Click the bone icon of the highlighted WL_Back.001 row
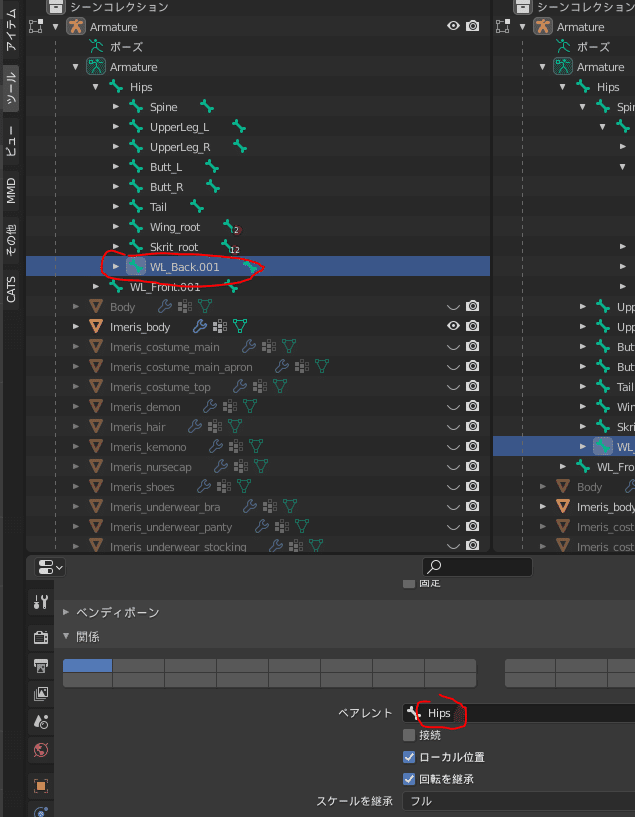This screenshot has height=817, width=635. [136, 267]
